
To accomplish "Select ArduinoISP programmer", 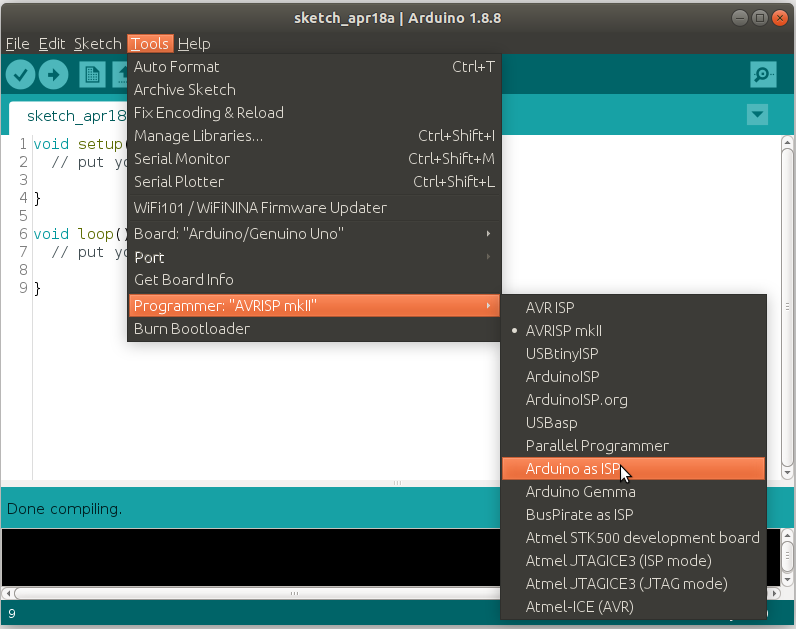I will (x=634, y=377).
